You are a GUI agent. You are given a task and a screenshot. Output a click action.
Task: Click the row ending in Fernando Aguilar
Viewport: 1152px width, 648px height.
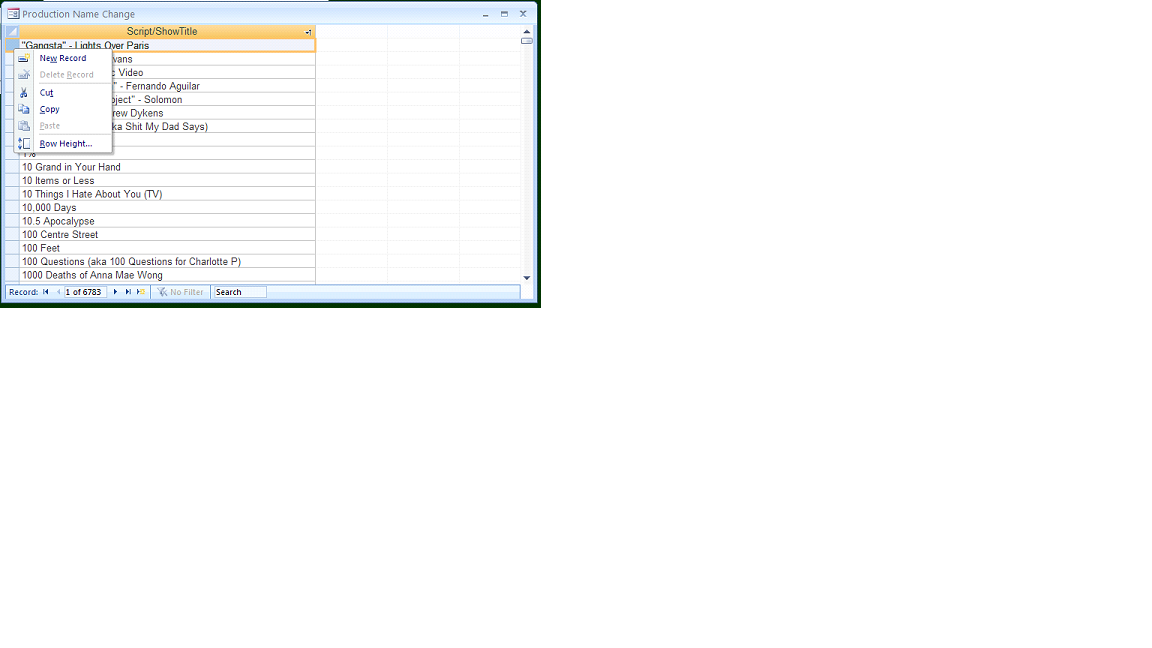(213, 86)
